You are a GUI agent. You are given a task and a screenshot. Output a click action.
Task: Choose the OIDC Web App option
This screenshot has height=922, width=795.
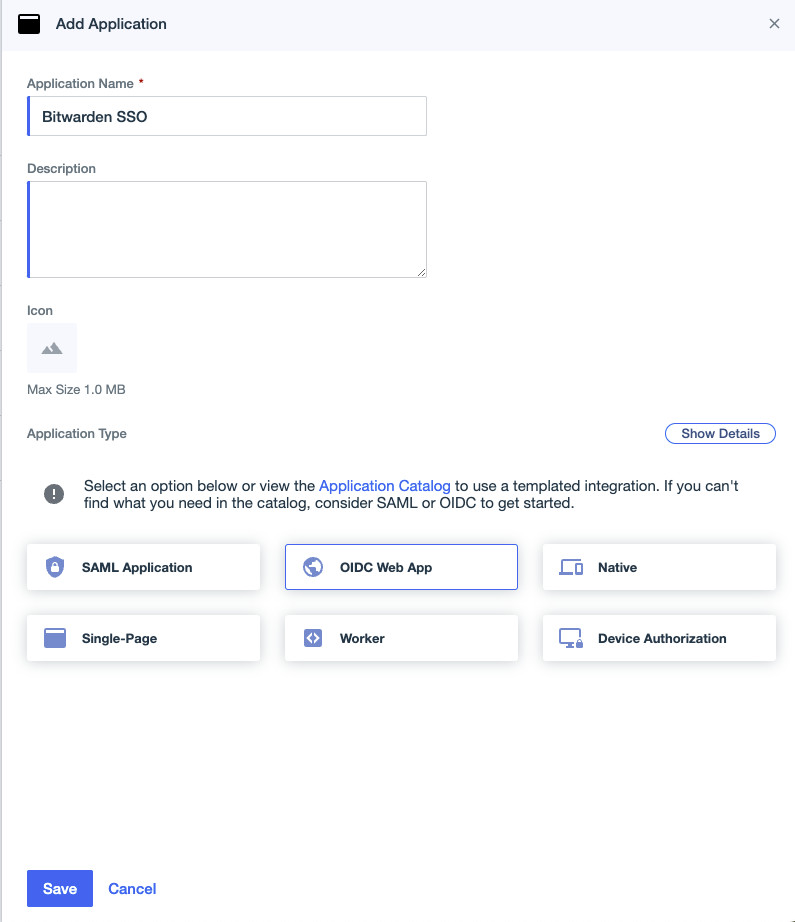pos(401,567)
